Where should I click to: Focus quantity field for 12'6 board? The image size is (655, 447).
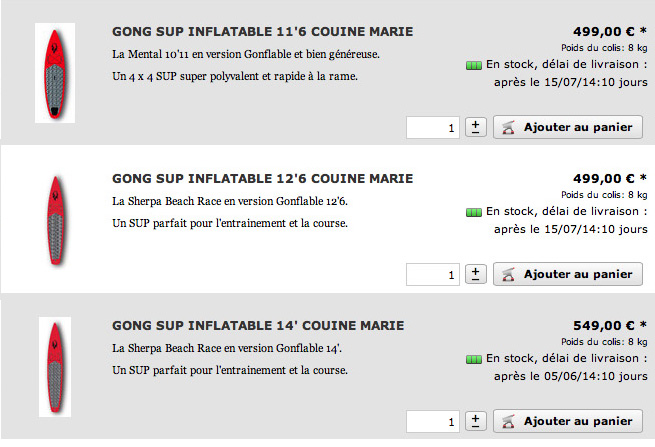pyautogui.click(x=433, y=274)
